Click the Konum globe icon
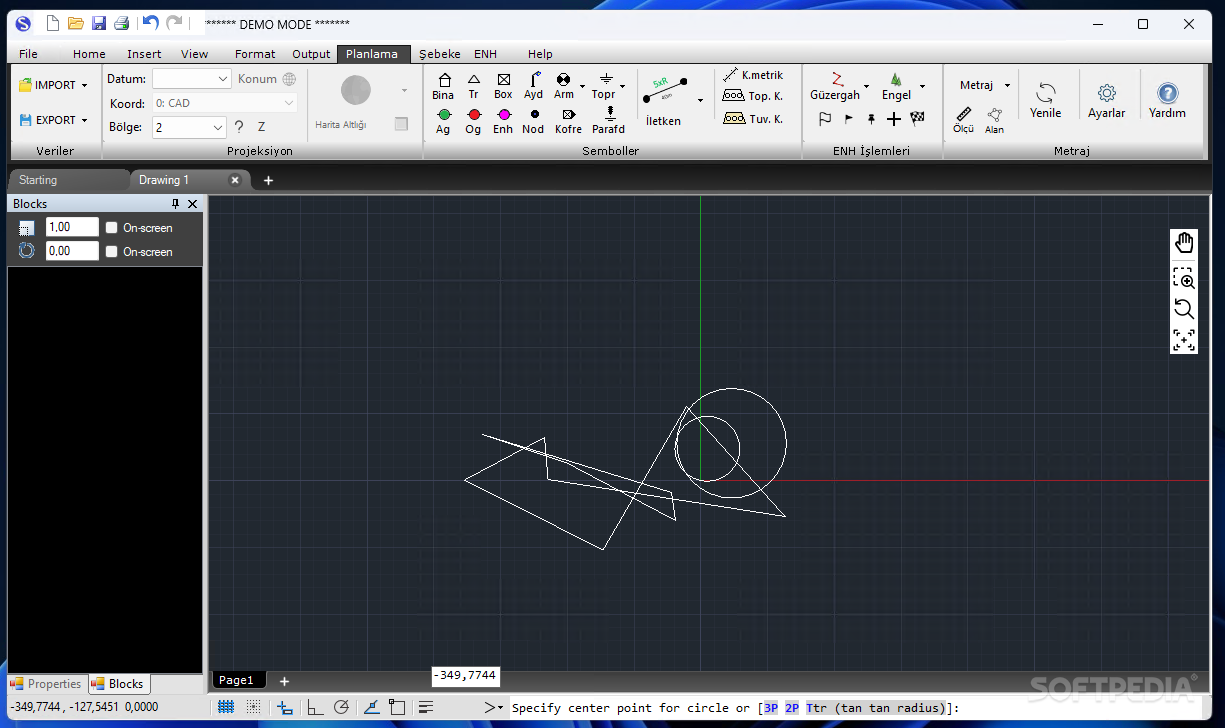The image size is (1225, 728). tap(289, 79)
